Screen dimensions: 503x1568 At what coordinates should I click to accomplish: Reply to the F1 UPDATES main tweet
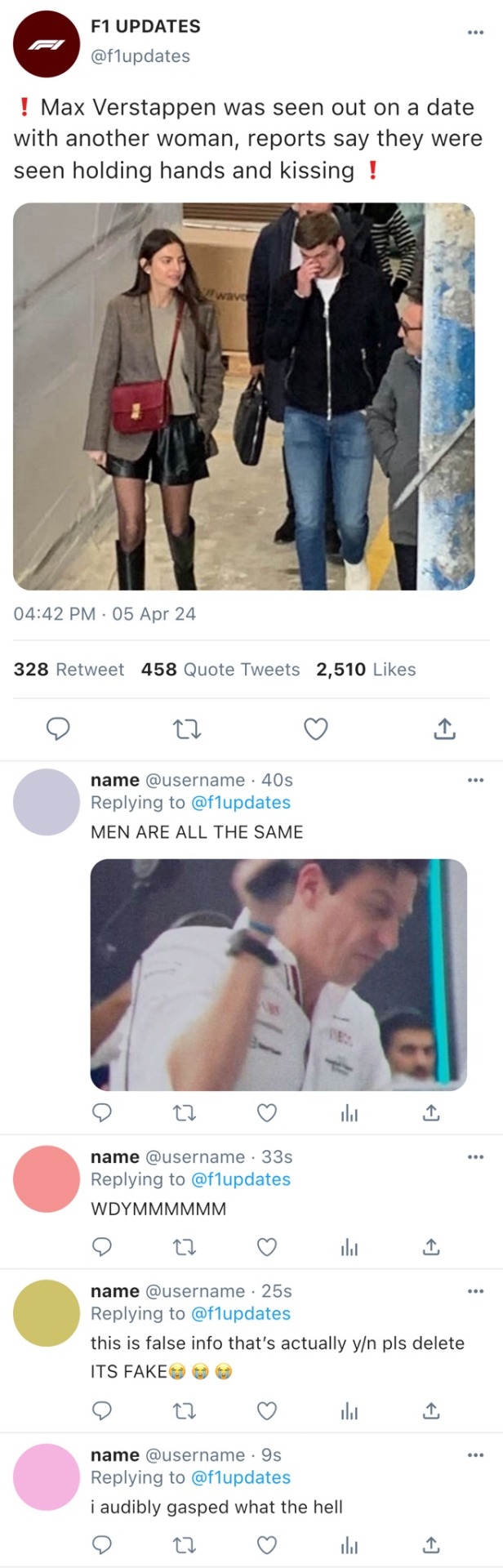57,728
